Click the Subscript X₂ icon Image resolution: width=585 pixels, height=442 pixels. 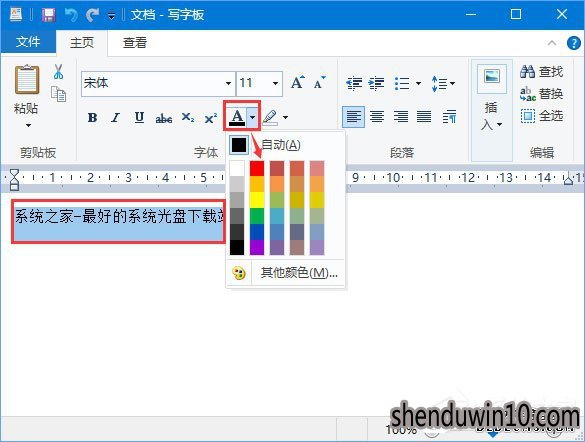pyautogui.click(x=188, y=118)
